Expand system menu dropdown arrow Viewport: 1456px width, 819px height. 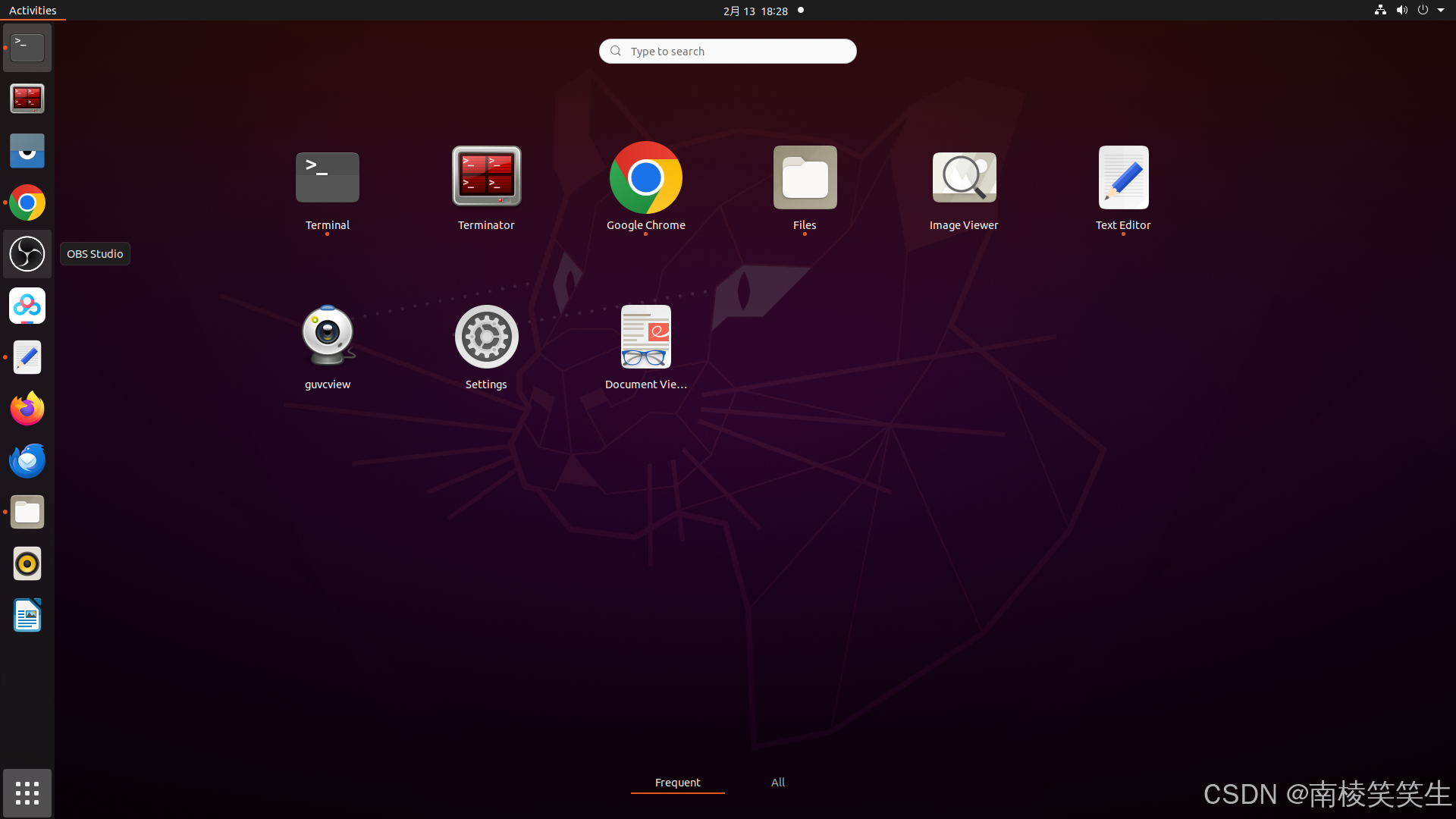coord(1441,11)
